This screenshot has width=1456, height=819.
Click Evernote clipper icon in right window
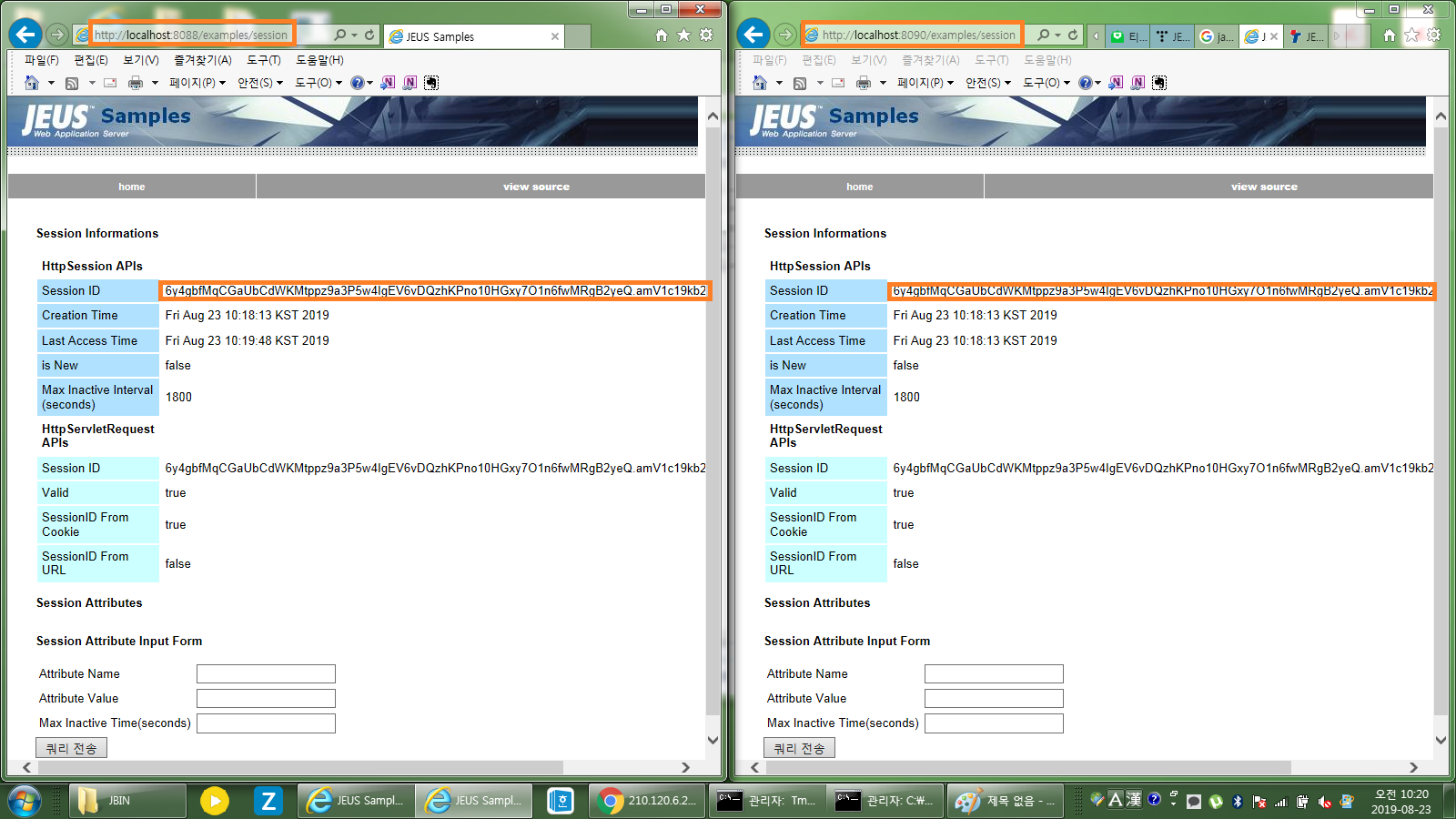(1159, 83)
